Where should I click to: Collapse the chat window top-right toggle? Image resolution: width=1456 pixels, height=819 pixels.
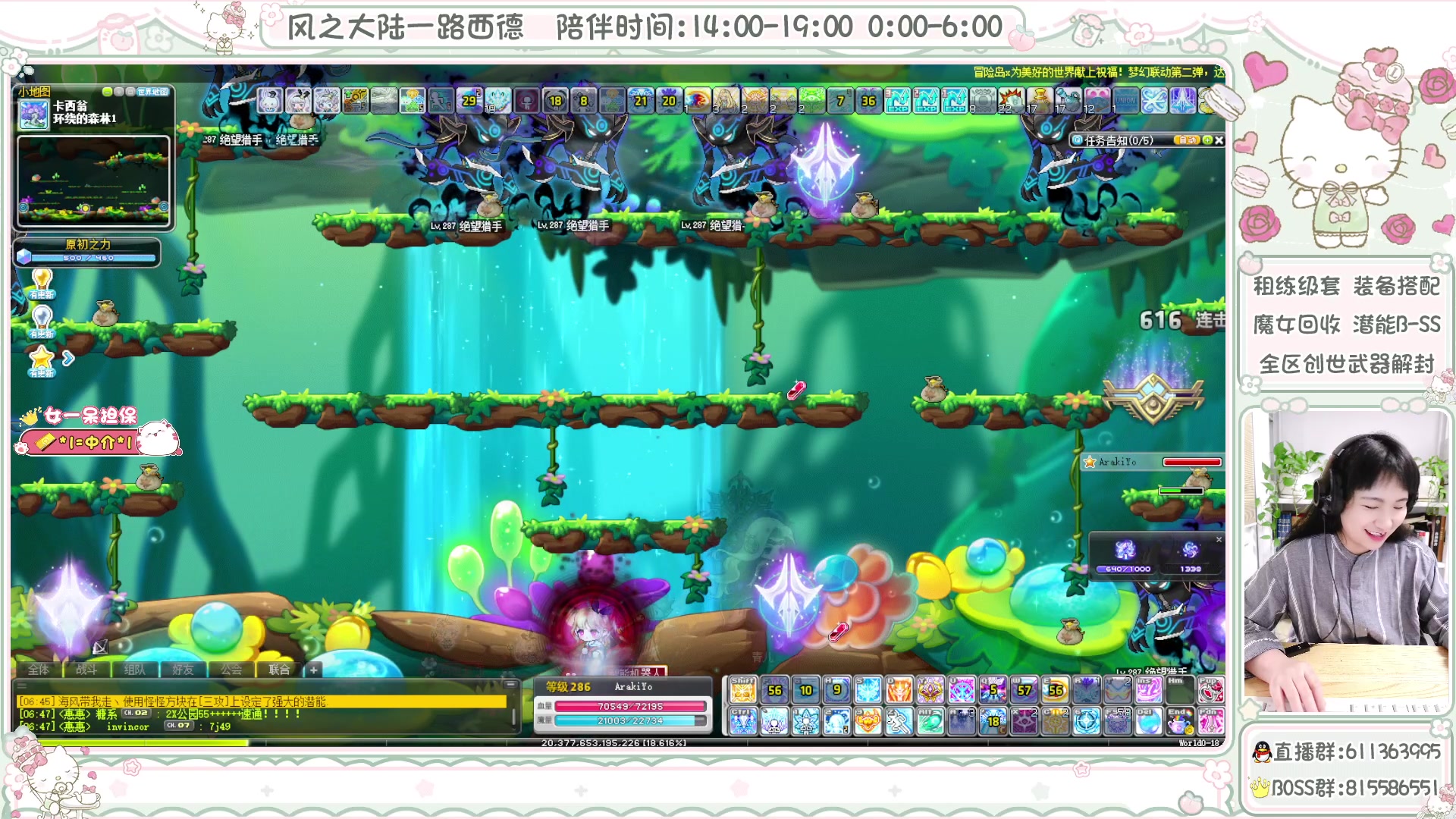(510, 684)
